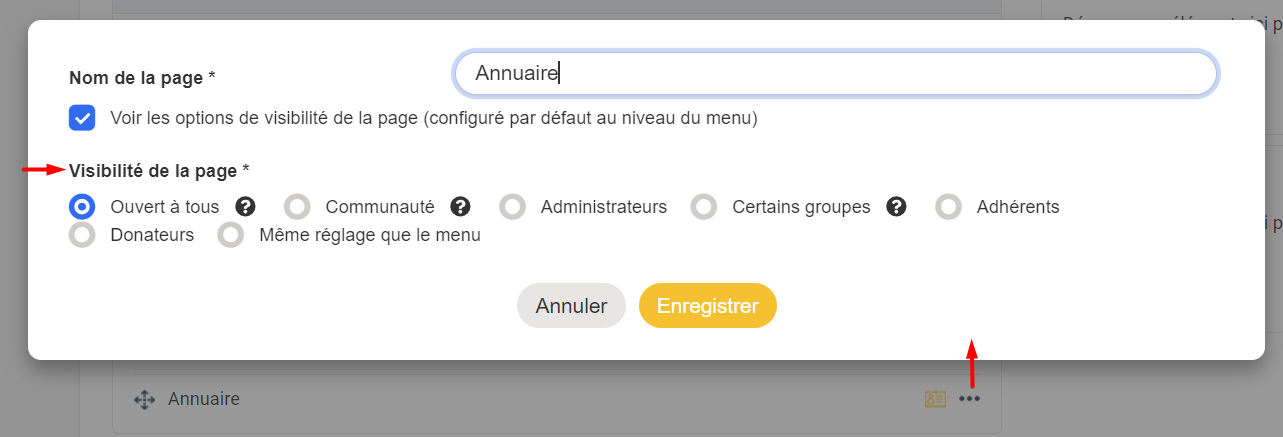Open the three-dot menu of Annuaire row
This screenshot has width=1283, height=437.
(970, 399)
